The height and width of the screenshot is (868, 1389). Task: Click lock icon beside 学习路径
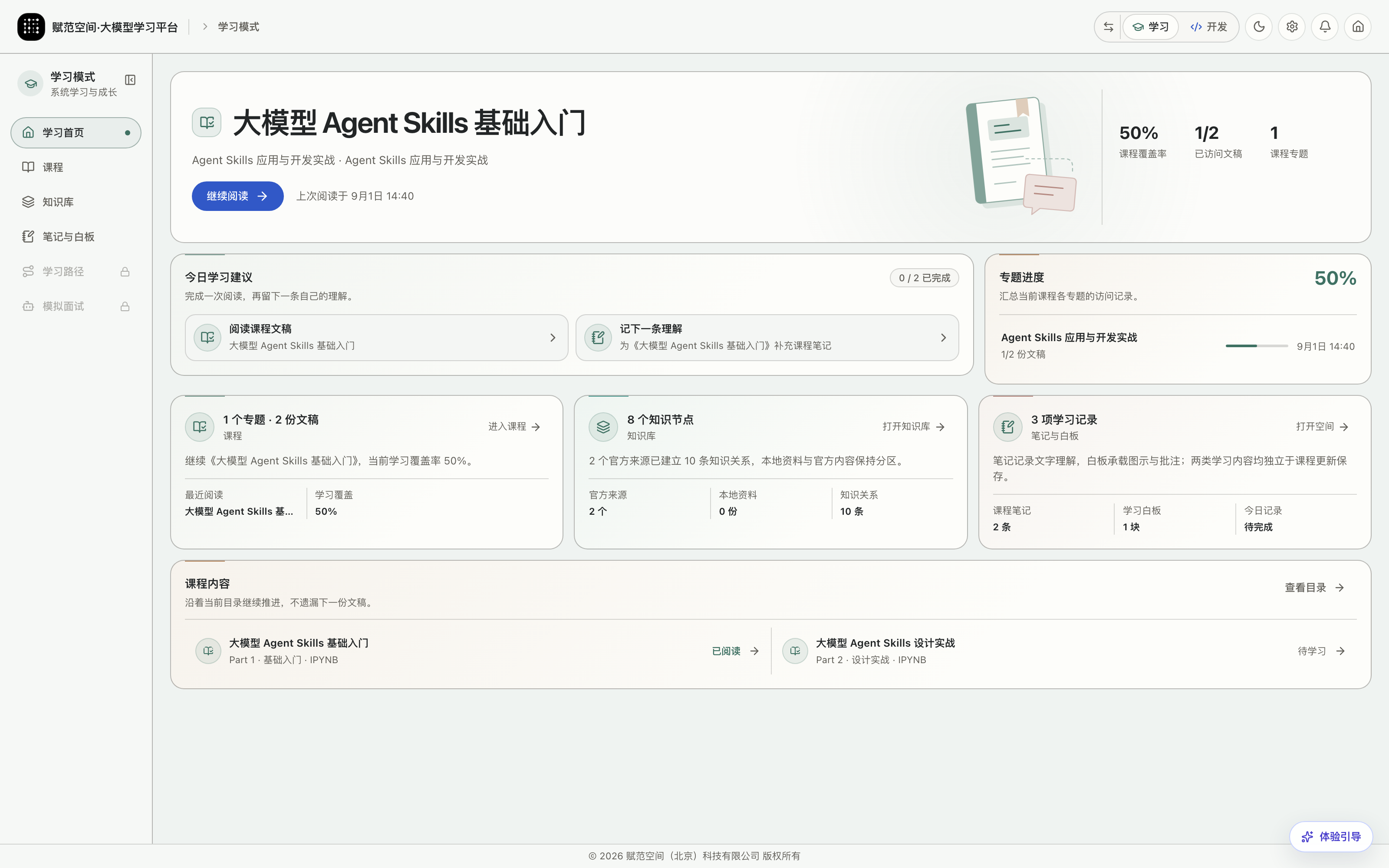pos(125,272)
